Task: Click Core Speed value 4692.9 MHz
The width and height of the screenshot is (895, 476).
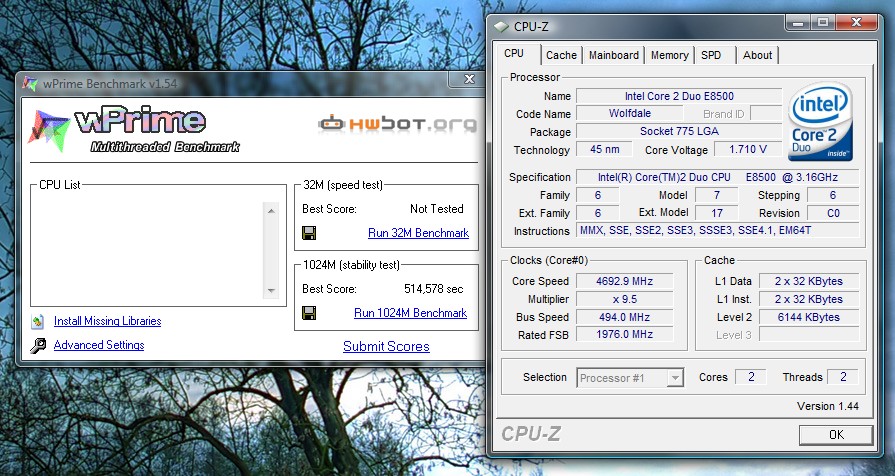Action: [x=624, y=281]
